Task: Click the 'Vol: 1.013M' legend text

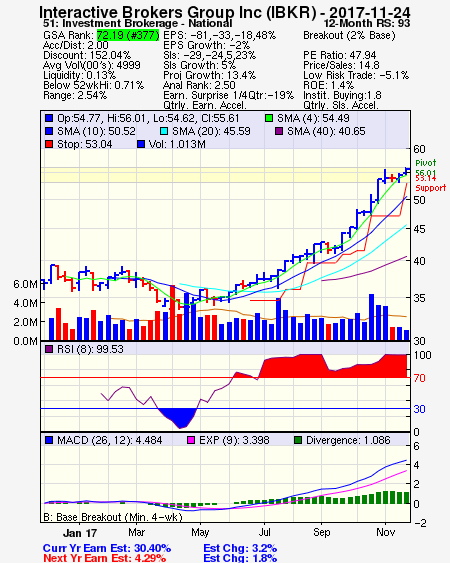Action: [177, 144]
